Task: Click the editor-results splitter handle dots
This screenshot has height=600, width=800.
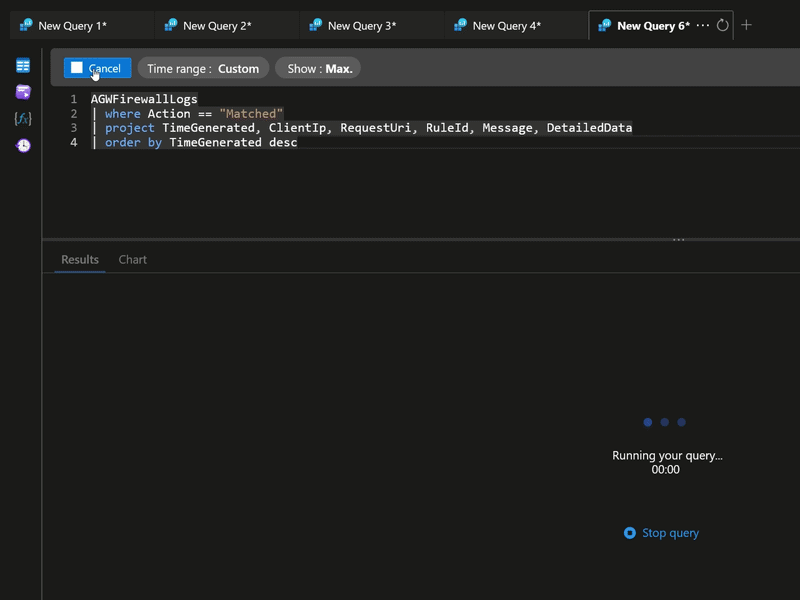Action: [679, 239]
